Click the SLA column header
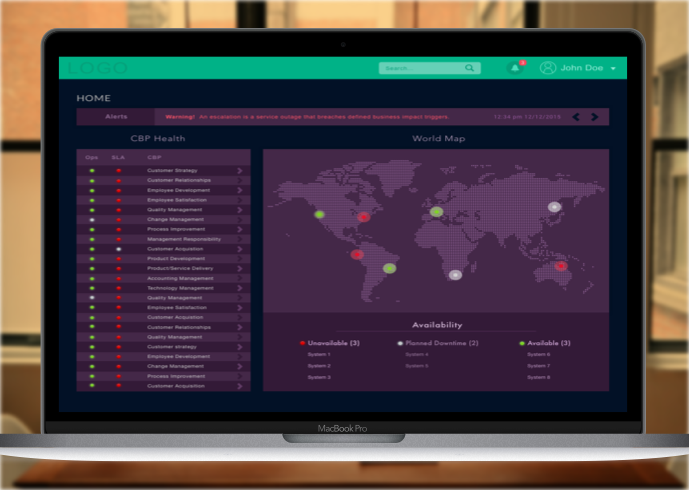Viewport: 689px width, 490px height. coord(118,157)
